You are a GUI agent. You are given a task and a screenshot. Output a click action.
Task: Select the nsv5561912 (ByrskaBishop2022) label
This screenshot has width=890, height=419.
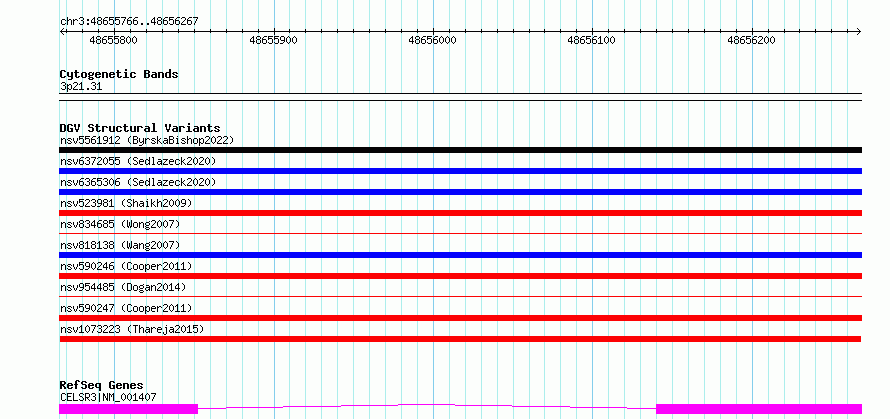[146, 140]
